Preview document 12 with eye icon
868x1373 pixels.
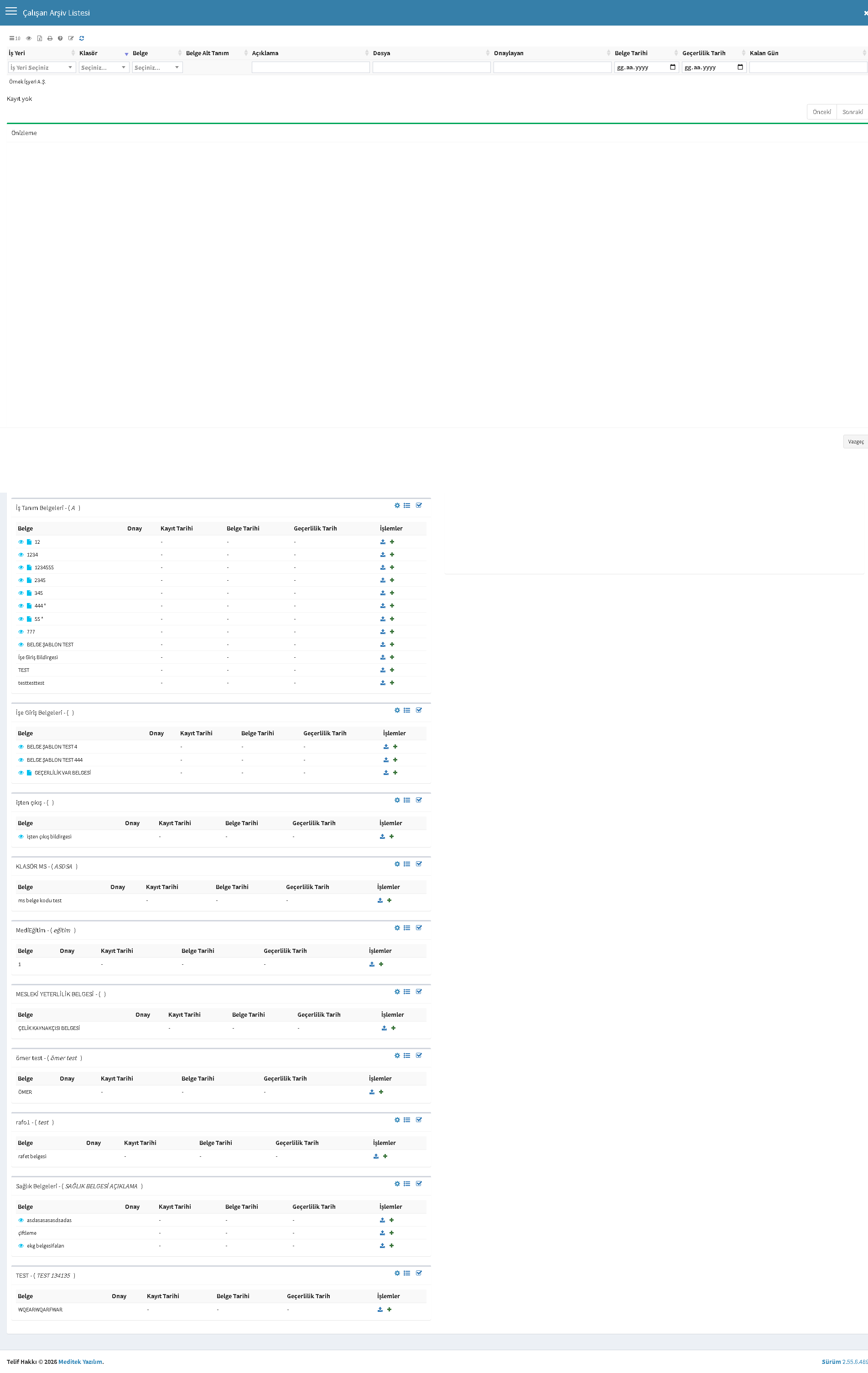(x=21, y=542)
